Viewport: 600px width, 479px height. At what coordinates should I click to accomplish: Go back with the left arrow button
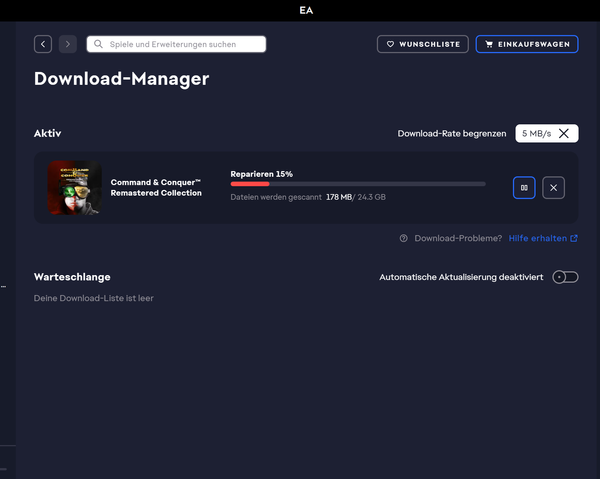coord(43,44)
